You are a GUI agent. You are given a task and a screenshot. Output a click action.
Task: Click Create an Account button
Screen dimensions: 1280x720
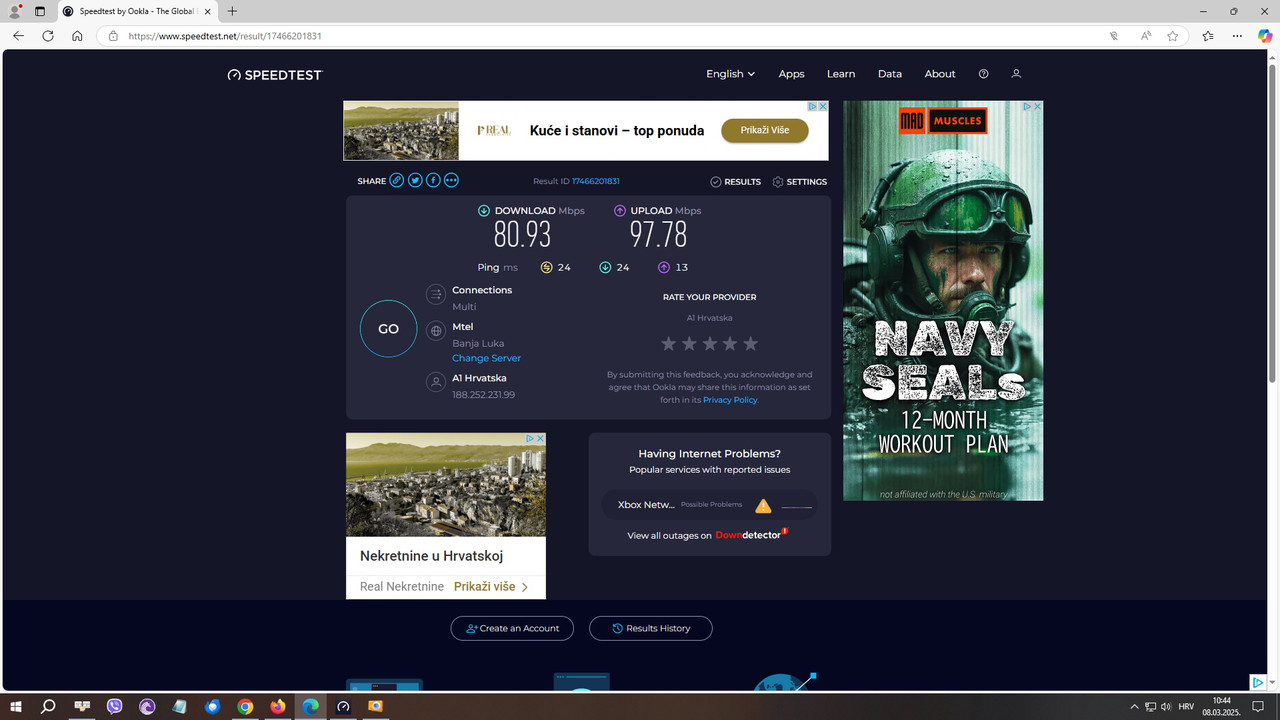[x=512, y=628]
